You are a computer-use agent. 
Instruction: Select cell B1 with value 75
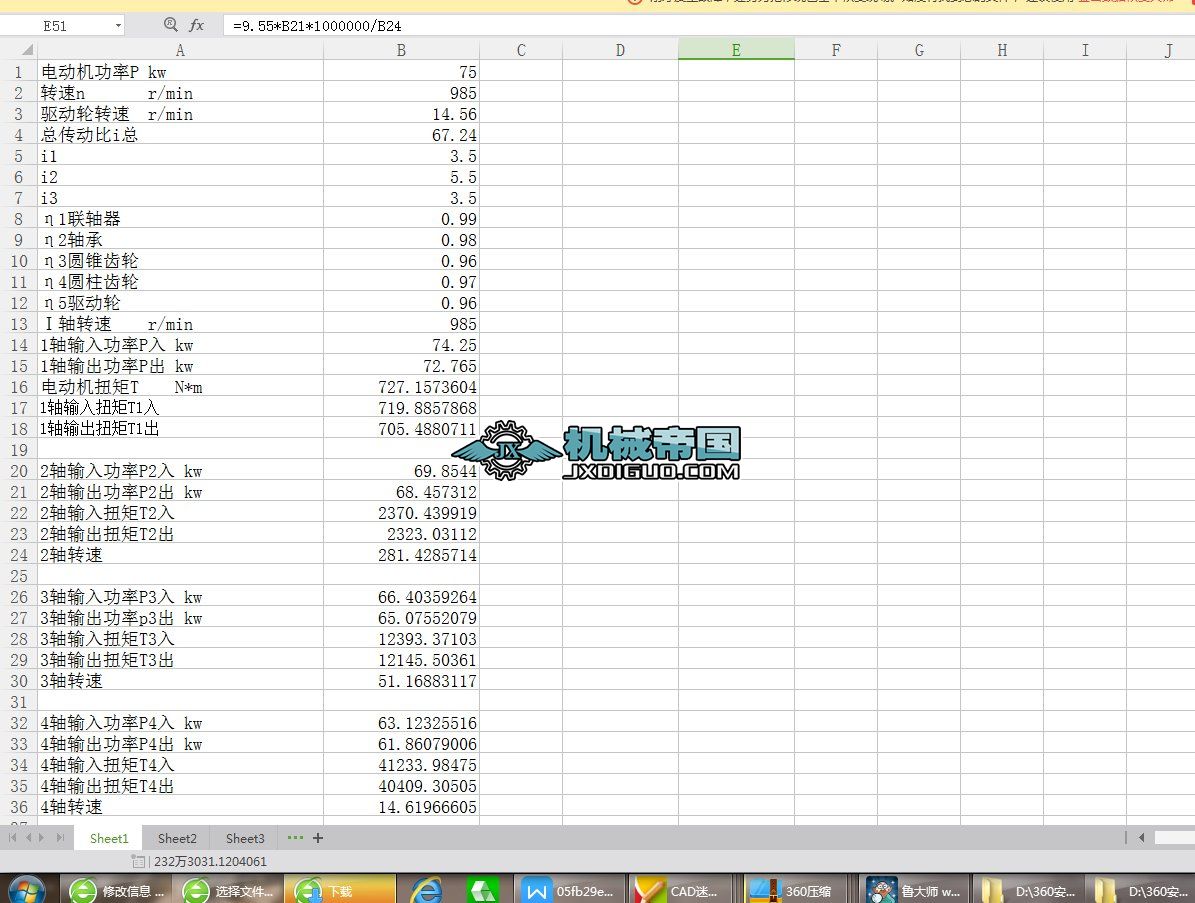point(402,72)
